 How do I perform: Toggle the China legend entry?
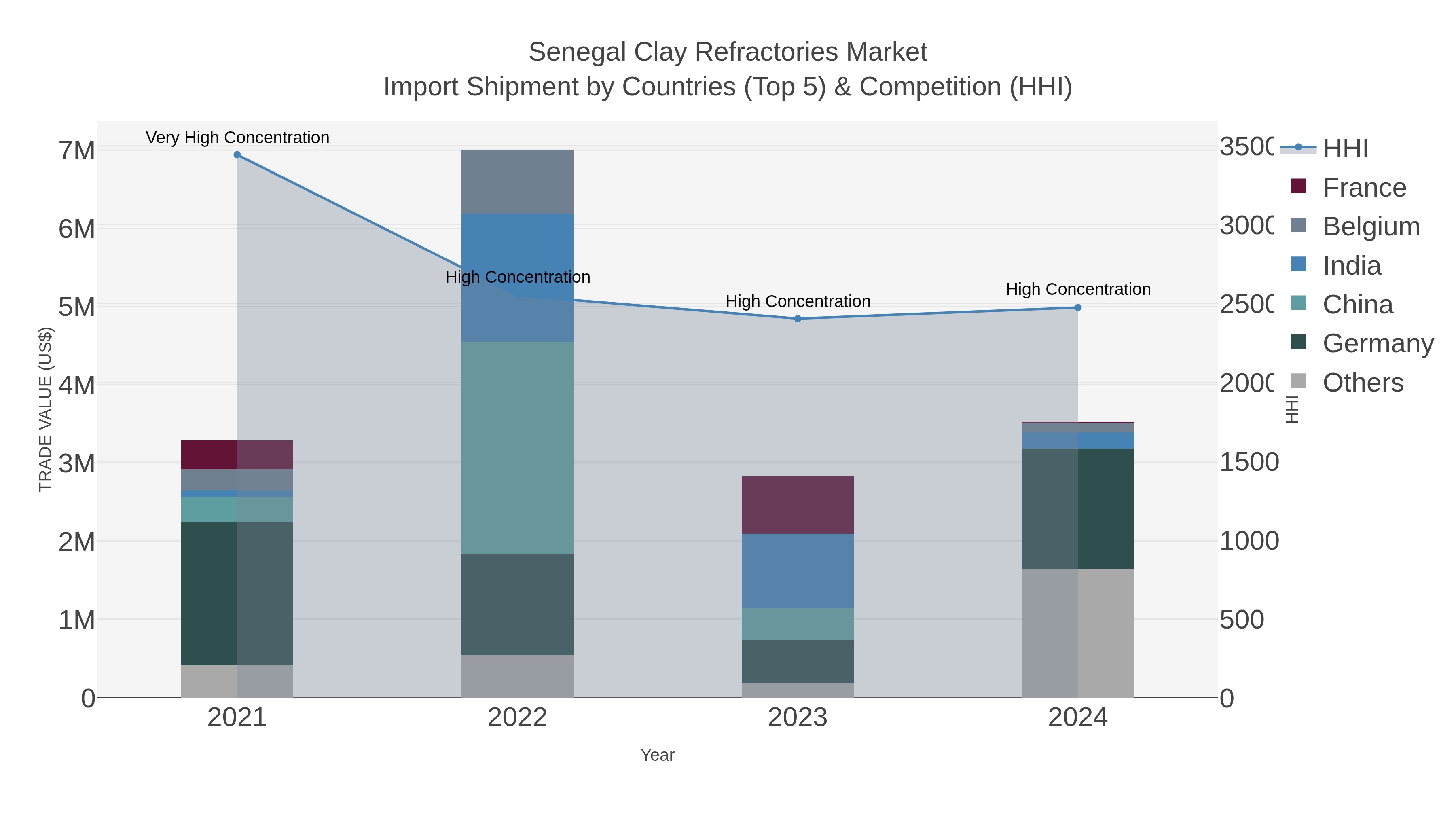tap(1342, 304)
